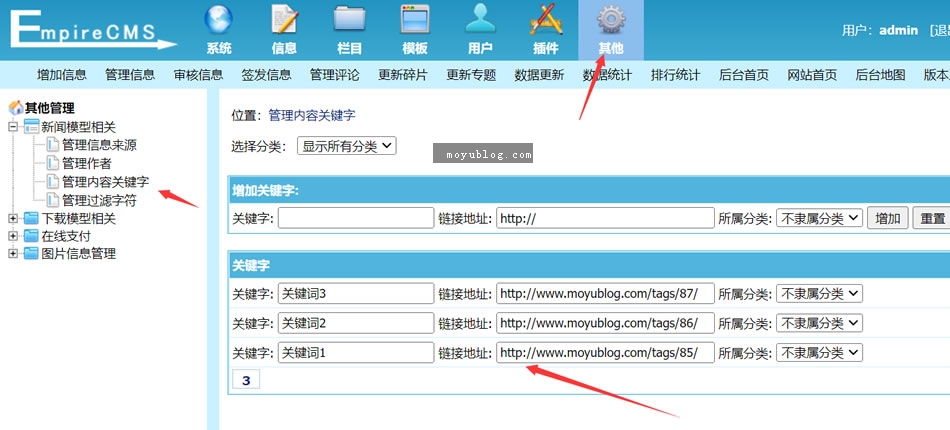Open 所属分类 dropdown for 关键词3 row
The width and height of the screenshot is (950, 430).
(818, 294)
